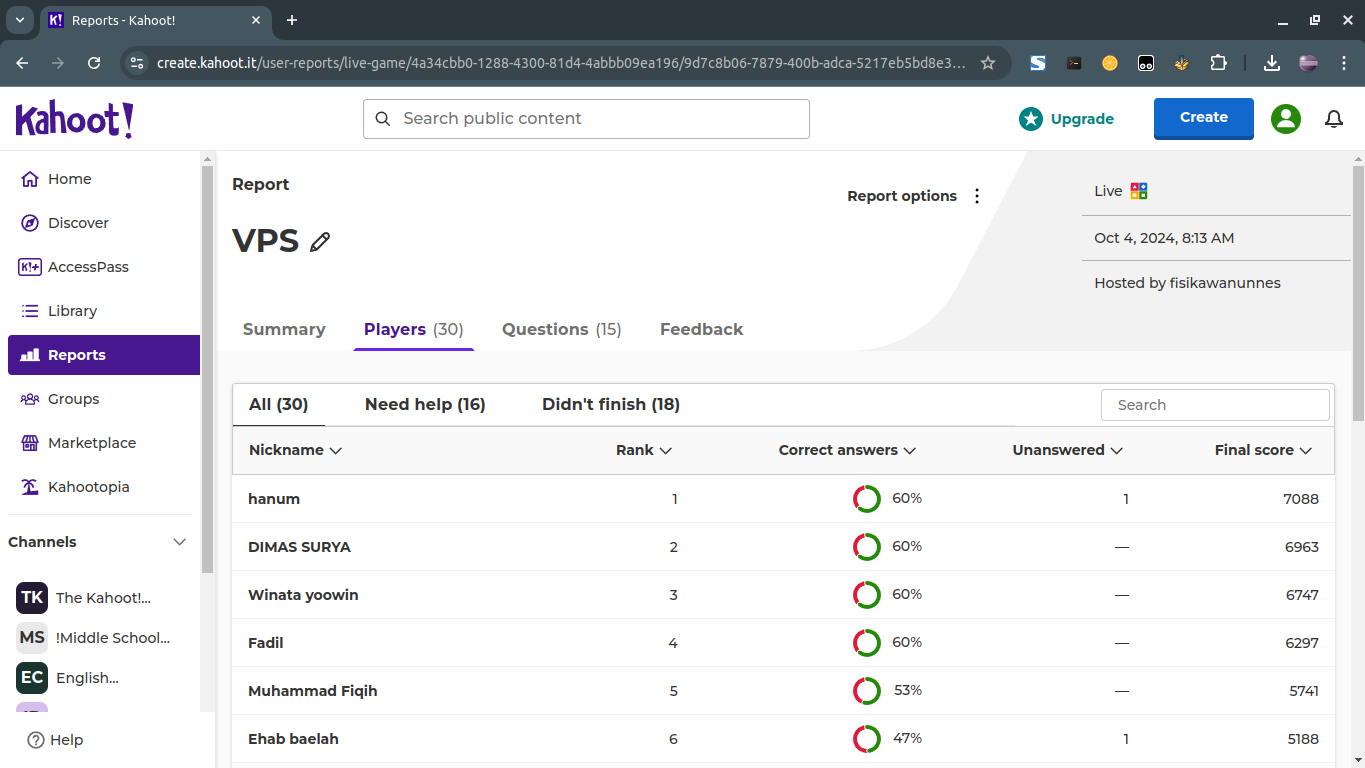
Task: Open the three-dot Report options menu
Action: pos(977,196)
